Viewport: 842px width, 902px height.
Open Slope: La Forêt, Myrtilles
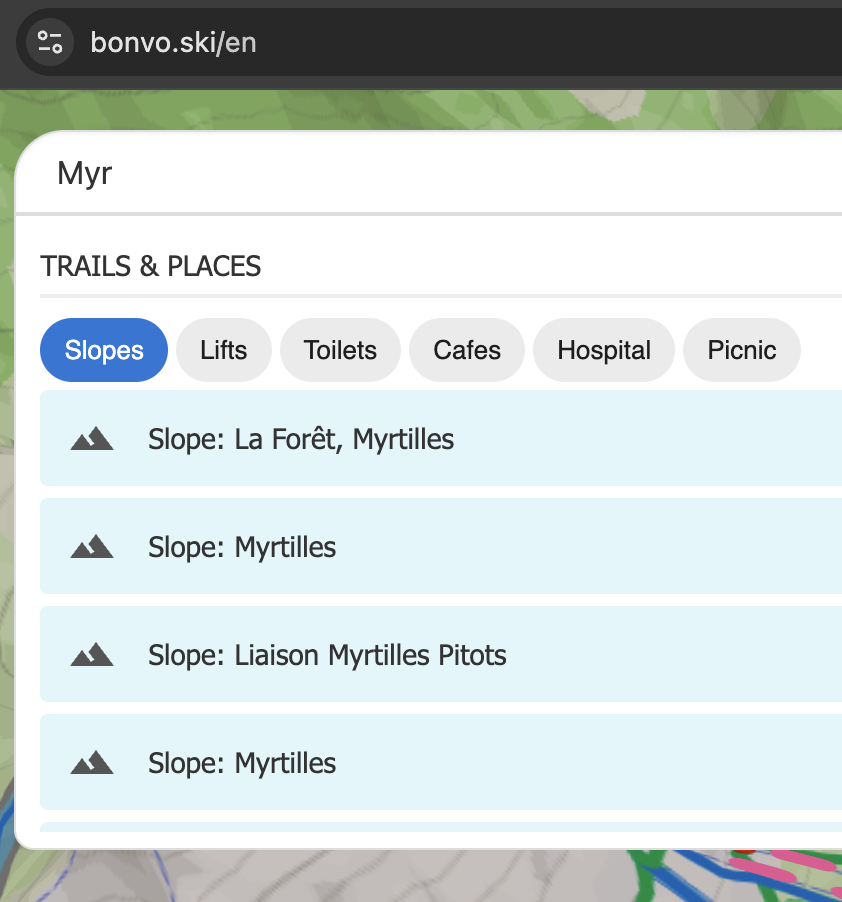(x=300, y=438)
